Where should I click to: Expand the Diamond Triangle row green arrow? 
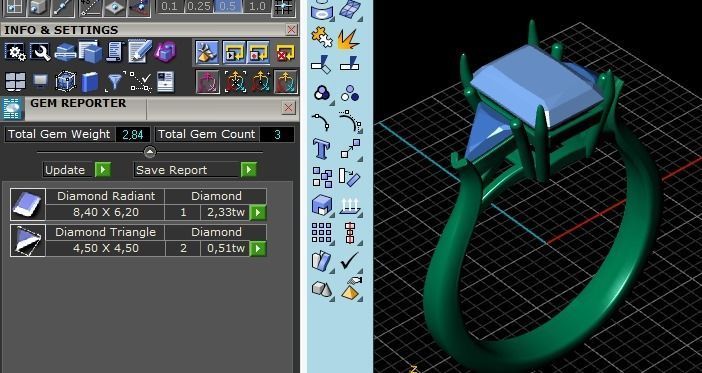click(258, 249)
